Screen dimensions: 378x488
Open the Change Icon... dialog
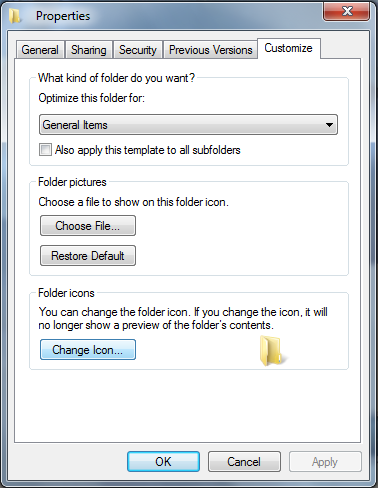[x=88, y=350]
